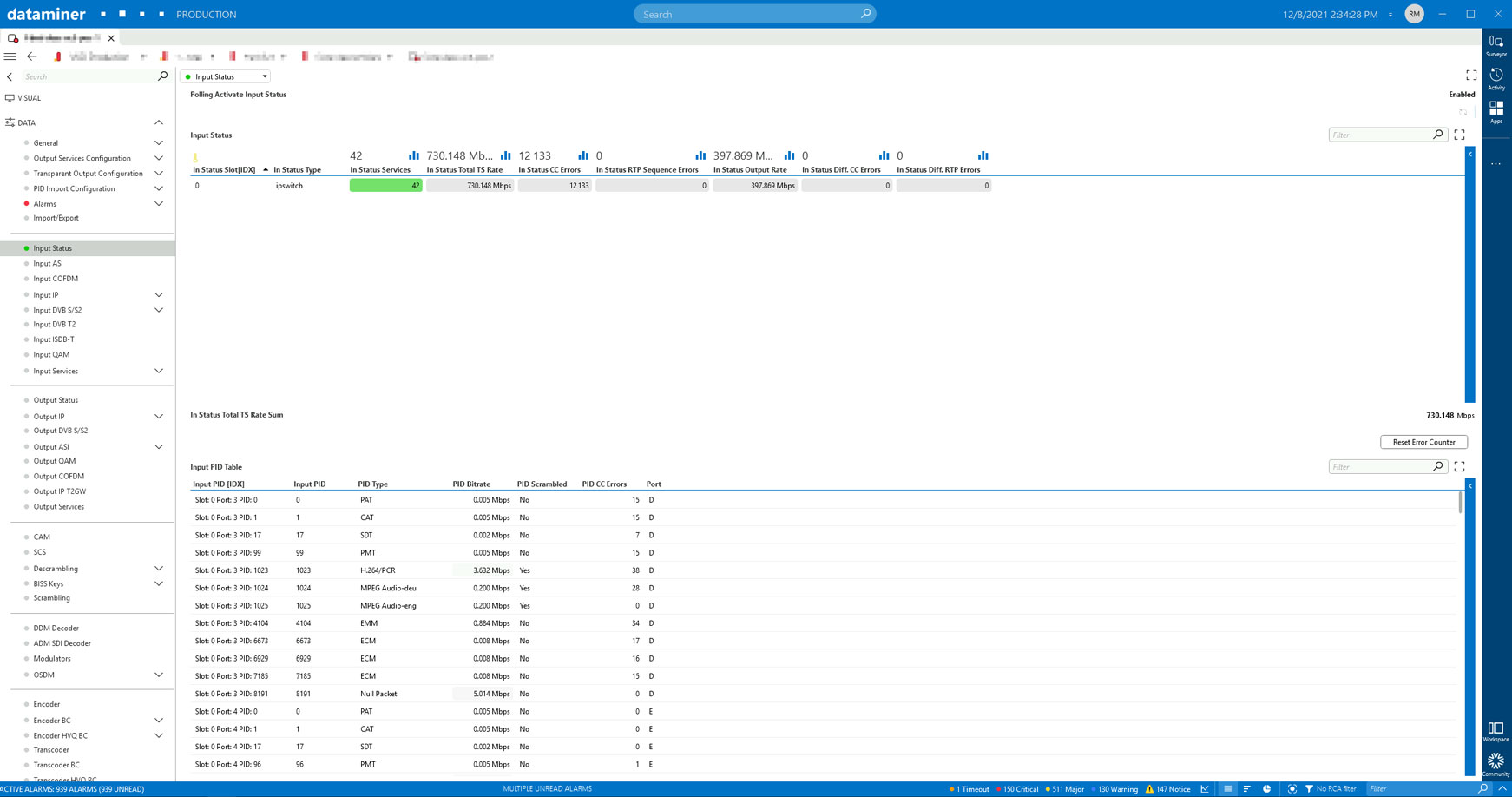Select Input ASI in the tree
Viewport: 1512px width, 797px height.
48,264
